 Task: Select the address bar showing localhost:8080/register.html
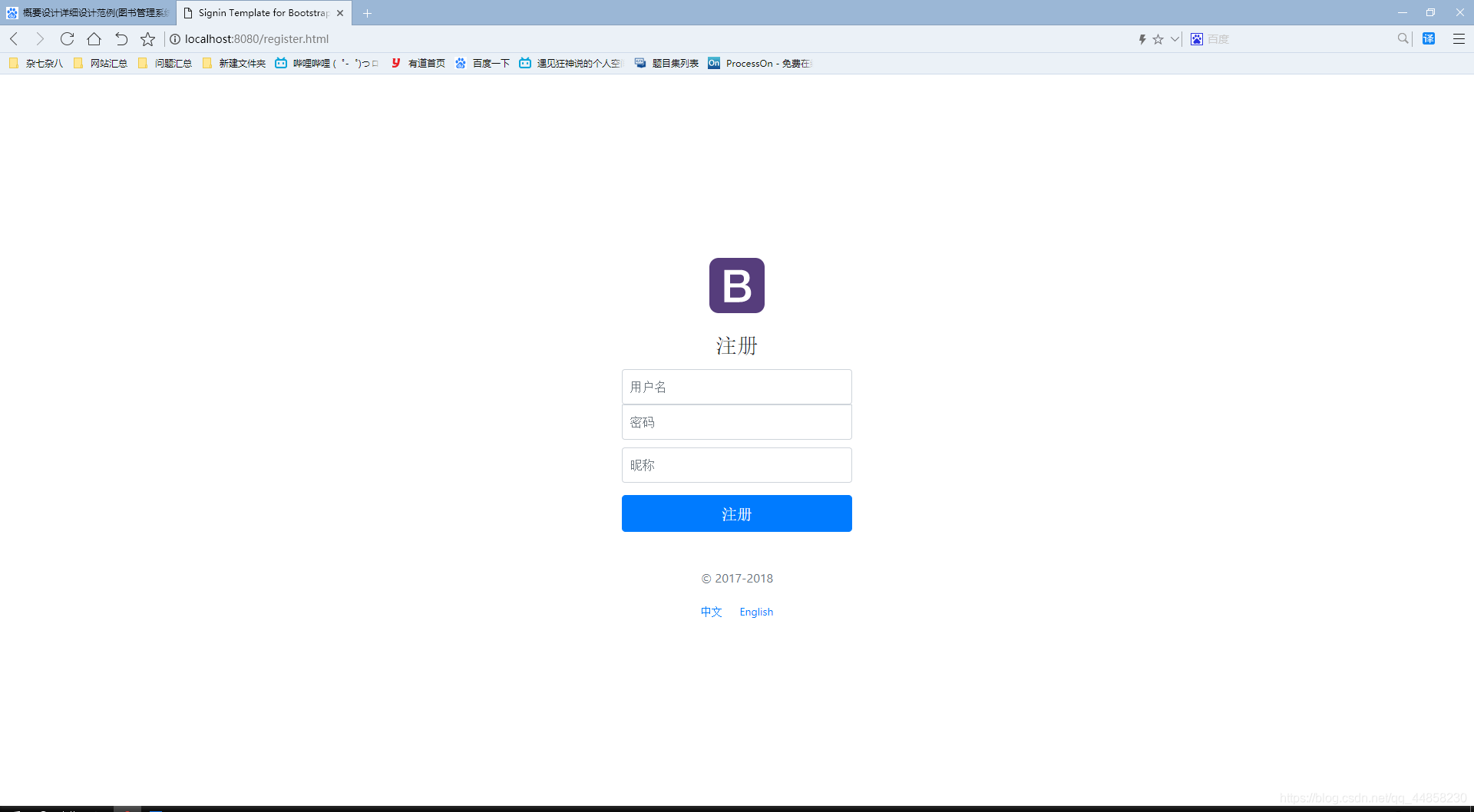(256, 39)
